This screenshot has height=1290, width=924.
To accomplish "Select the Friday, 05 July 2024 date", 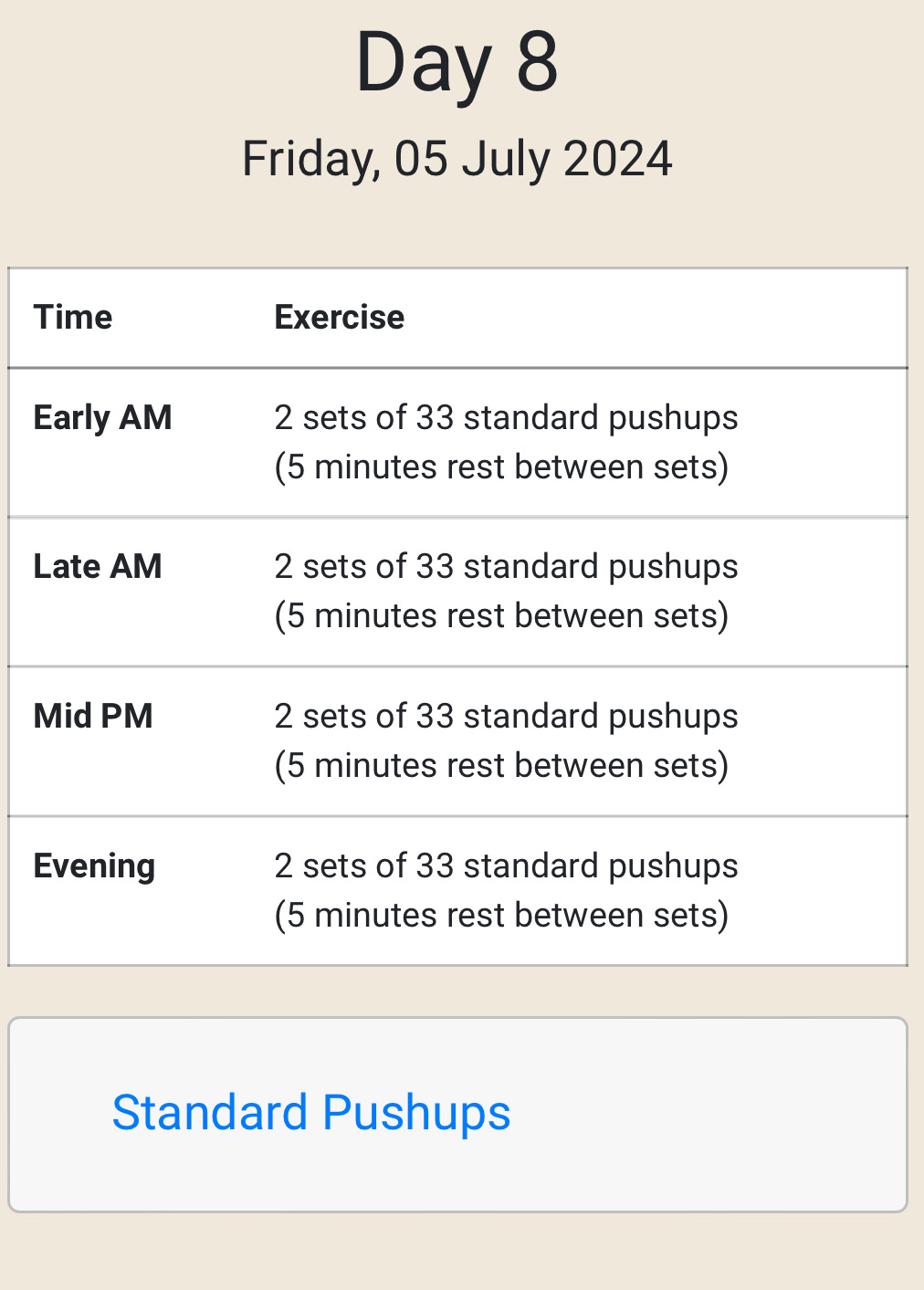I will point(457,159).
